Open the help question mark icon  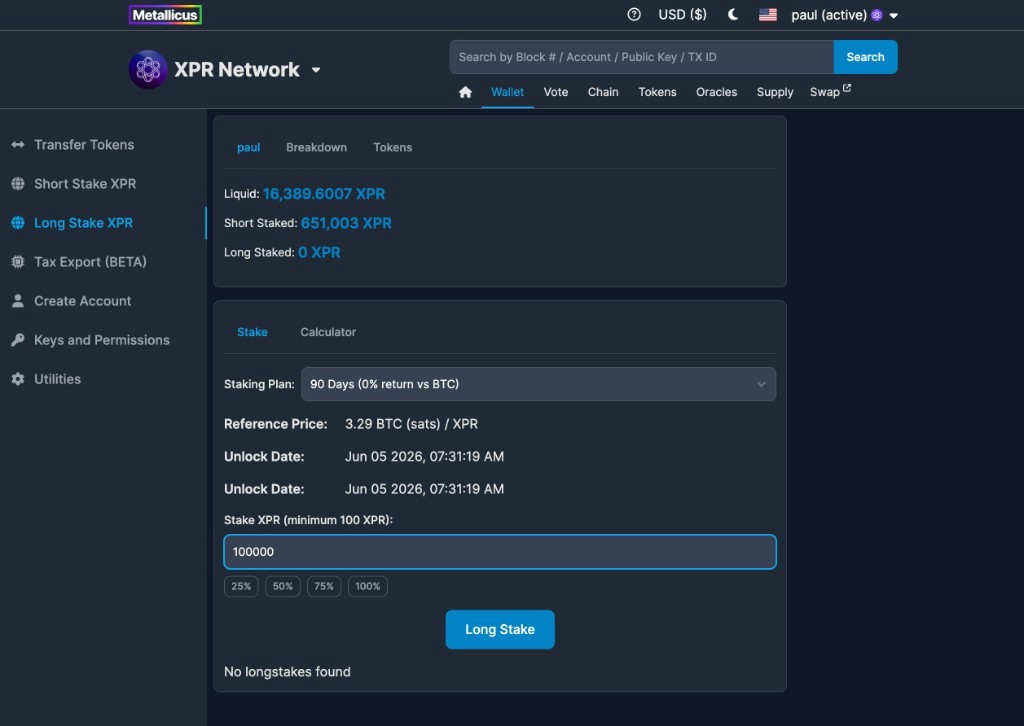[x=634, y=14]
